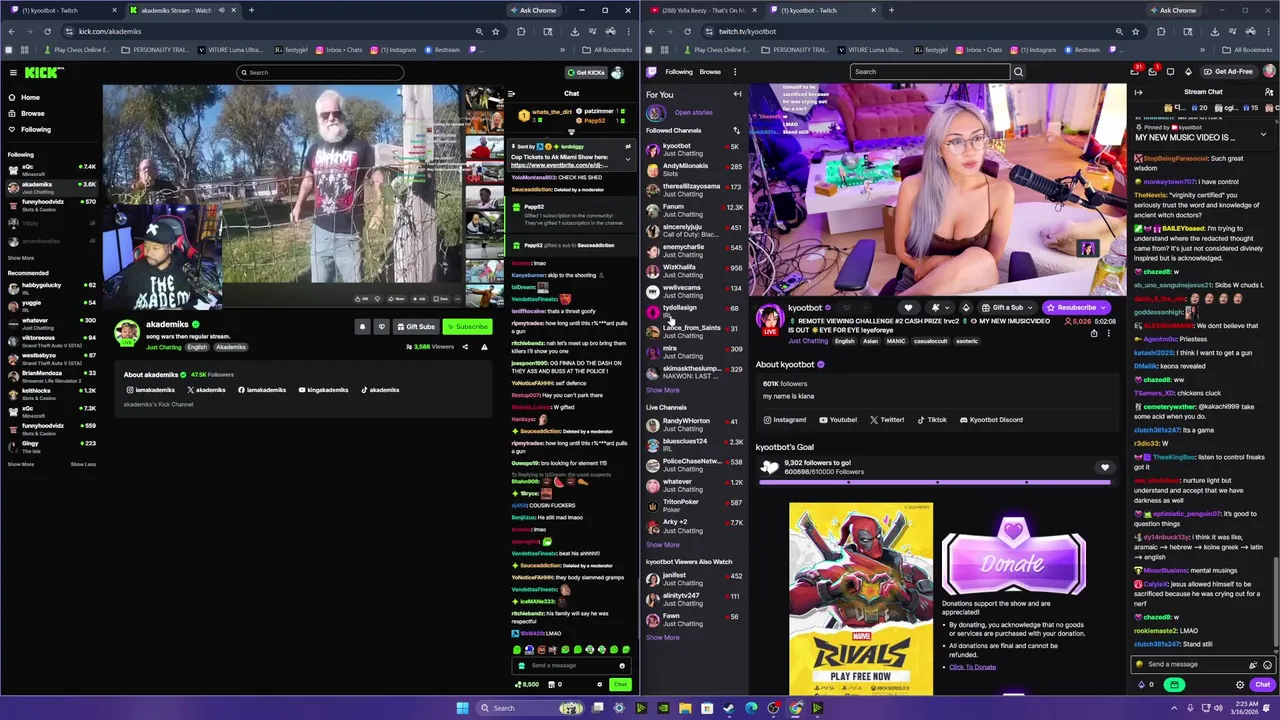
Task: Open Twitch notification bell dropdown
Action: pyautogui.click(x=938, y=308)
